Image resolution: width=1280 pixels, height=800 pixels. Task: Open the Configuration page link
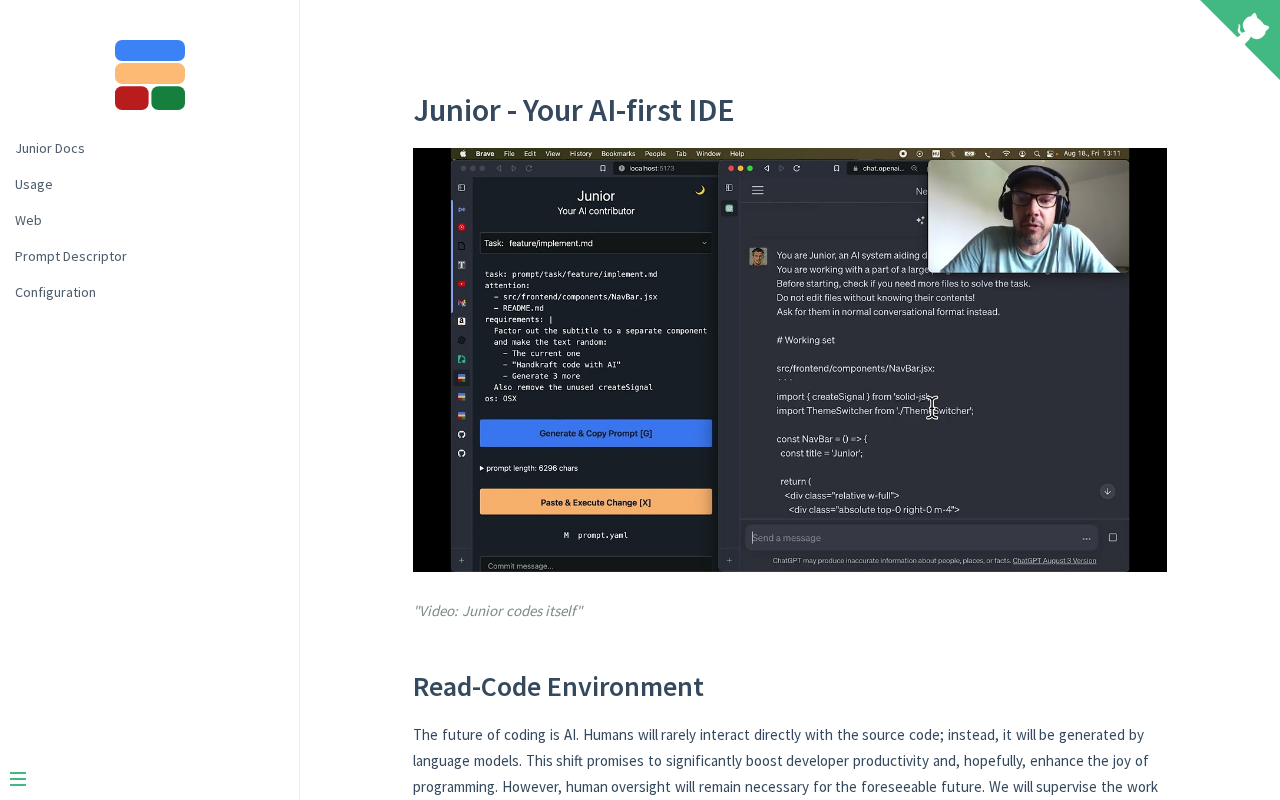tap(56, 292)
